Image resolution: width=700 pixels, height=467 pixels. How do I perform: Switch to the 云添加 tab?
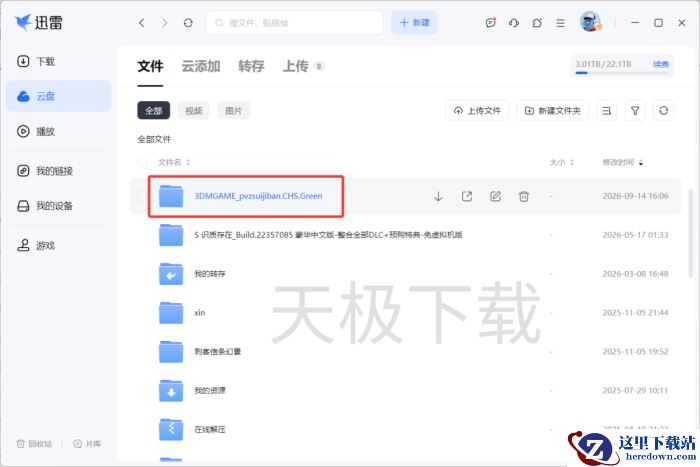200,66
